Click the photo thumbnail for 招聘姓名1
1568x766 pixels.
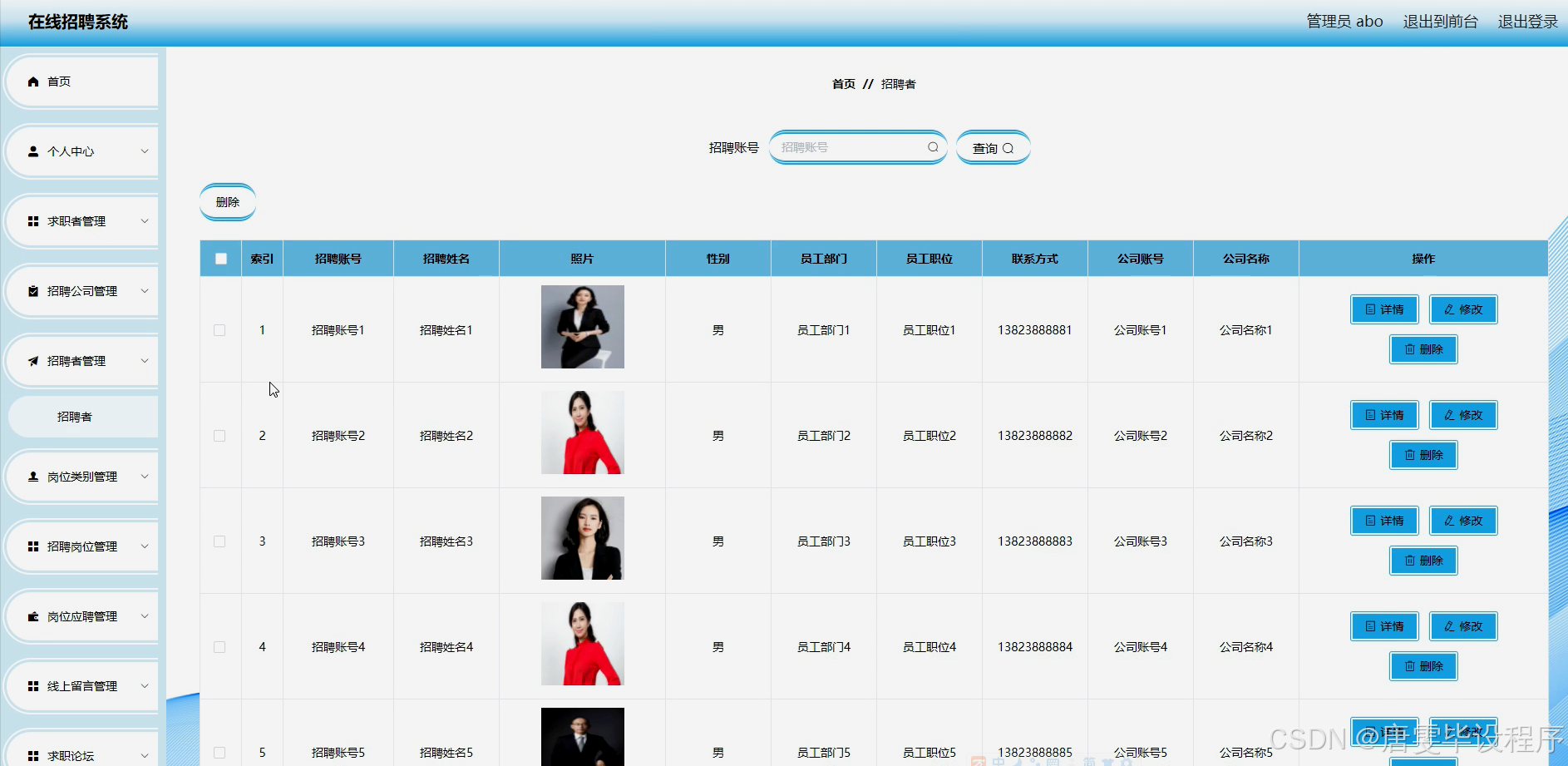583,327
